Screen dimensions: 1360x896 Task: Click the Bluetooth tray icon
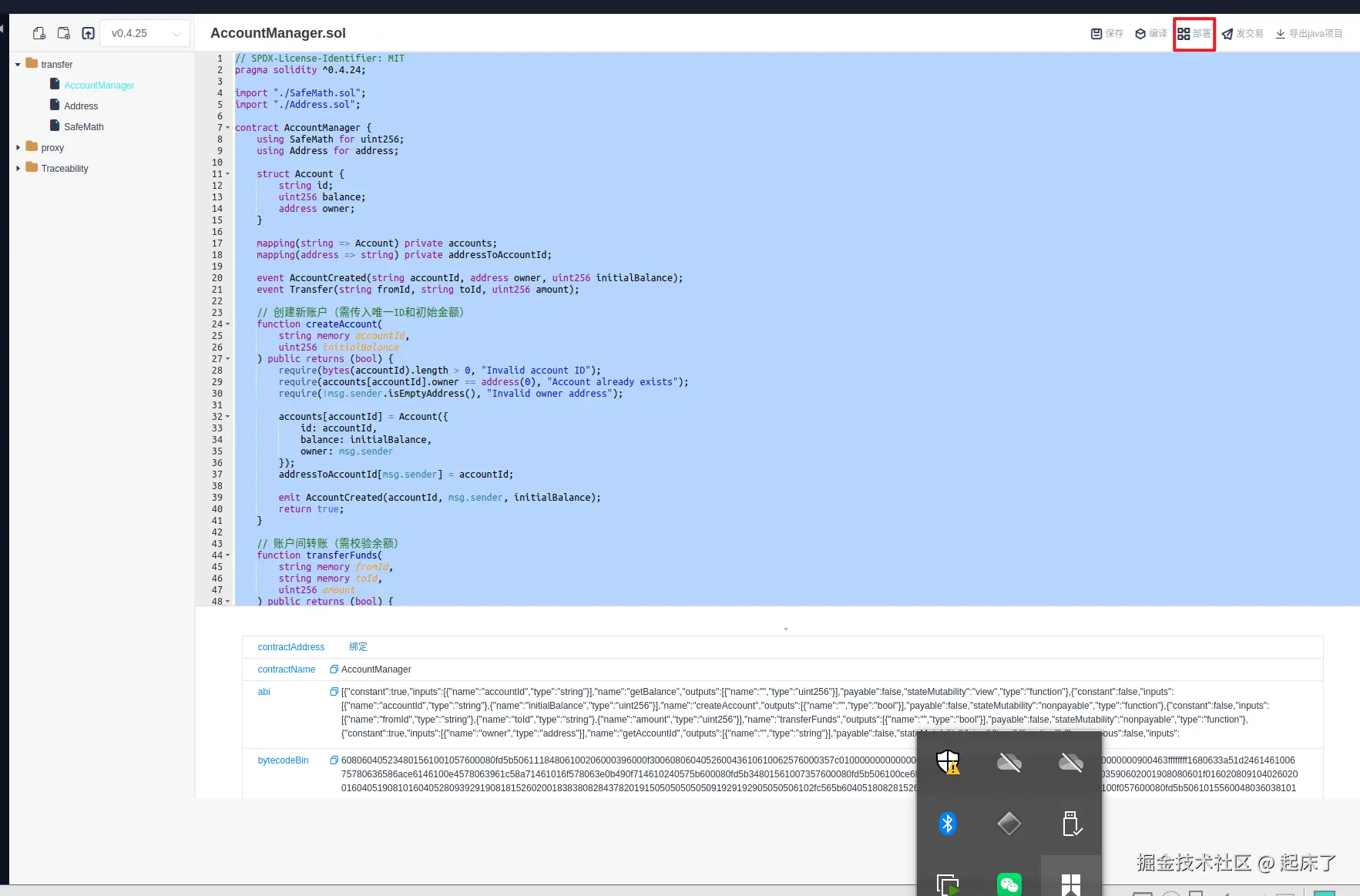point(948,824)
